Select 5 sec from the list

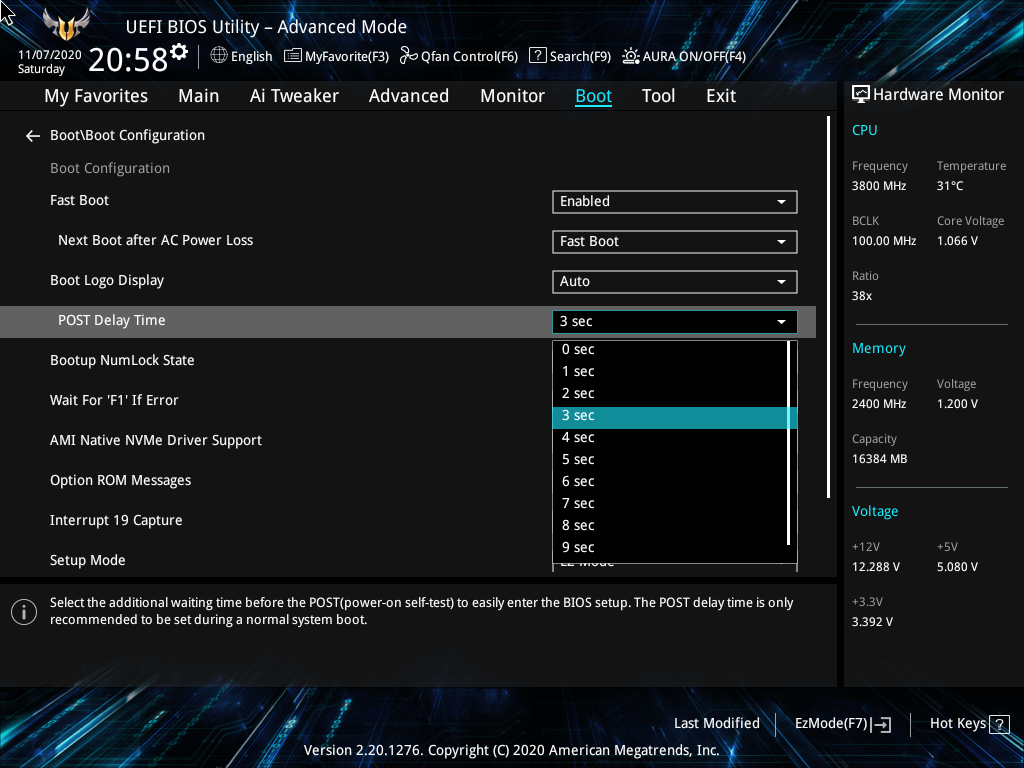[x=671, y=460]
